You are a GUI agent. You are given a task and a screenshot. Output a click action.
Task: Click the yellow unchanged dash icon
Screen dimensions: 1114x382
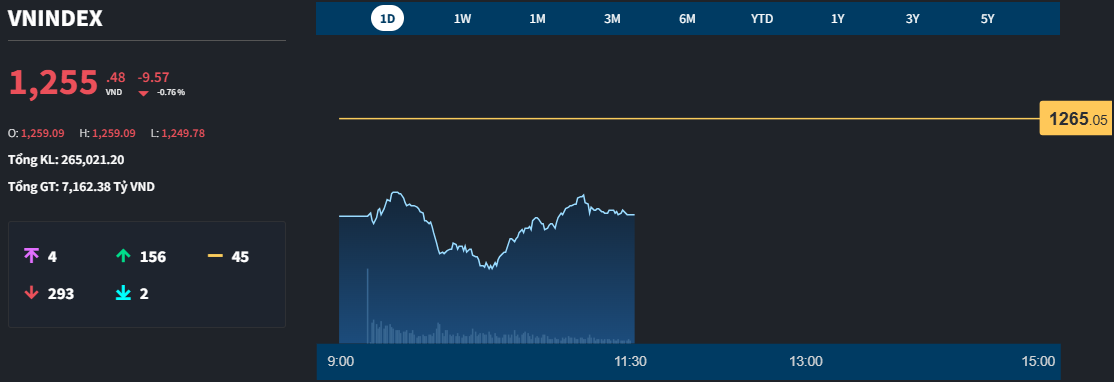(215, 256)
